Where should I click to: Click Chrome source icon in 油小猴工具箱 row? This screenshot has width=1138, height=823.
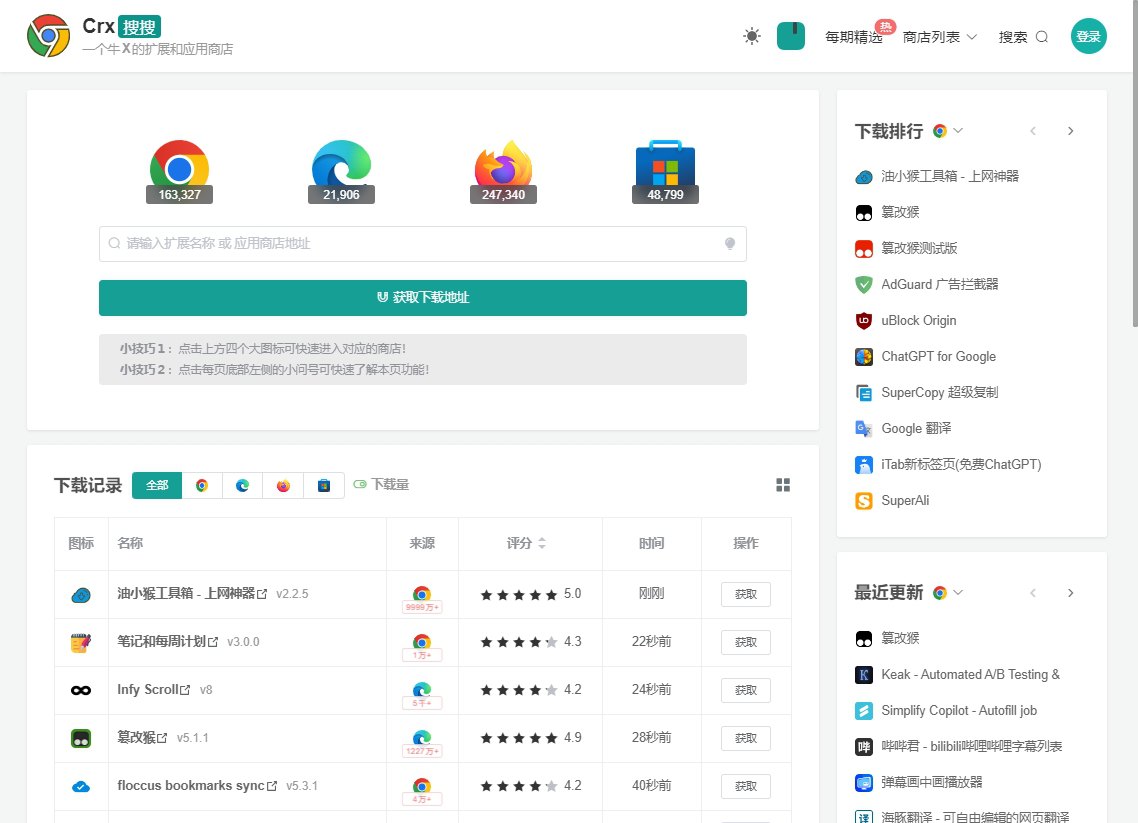pos(422,594)
